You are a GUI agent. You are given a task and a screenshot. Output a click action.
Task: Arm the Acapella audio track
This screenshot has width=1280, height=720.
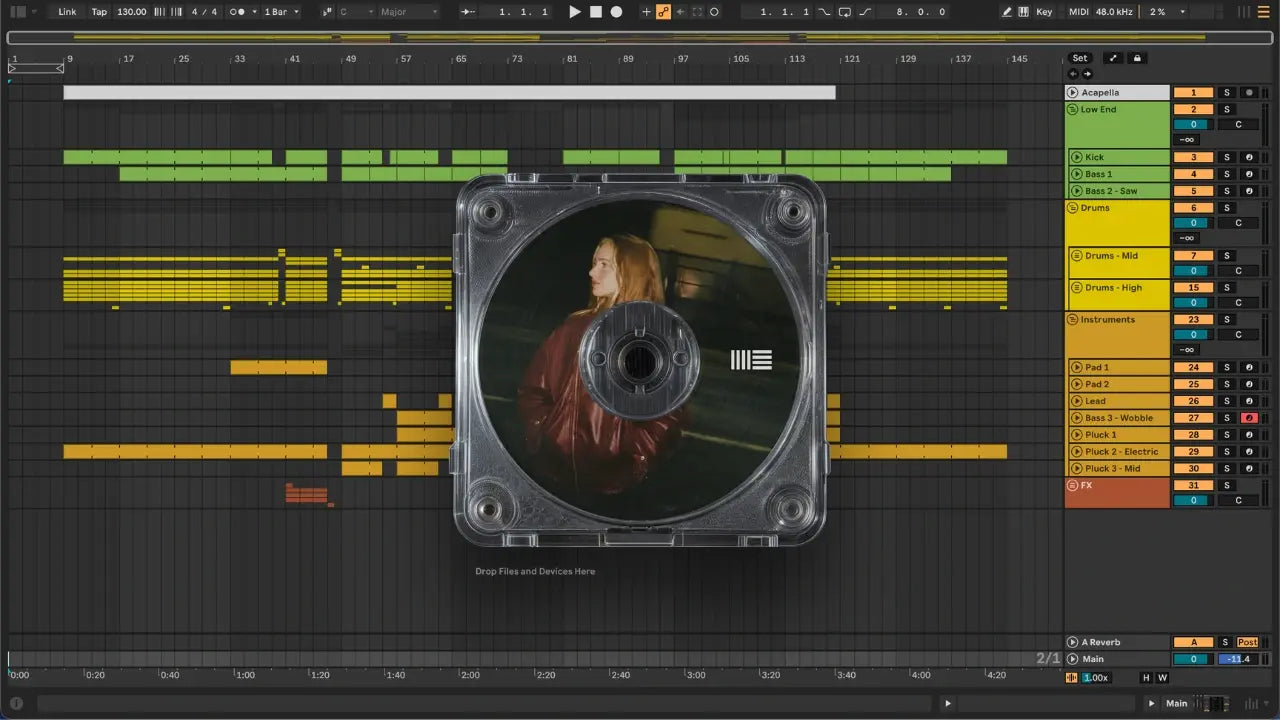(1248, 92)
